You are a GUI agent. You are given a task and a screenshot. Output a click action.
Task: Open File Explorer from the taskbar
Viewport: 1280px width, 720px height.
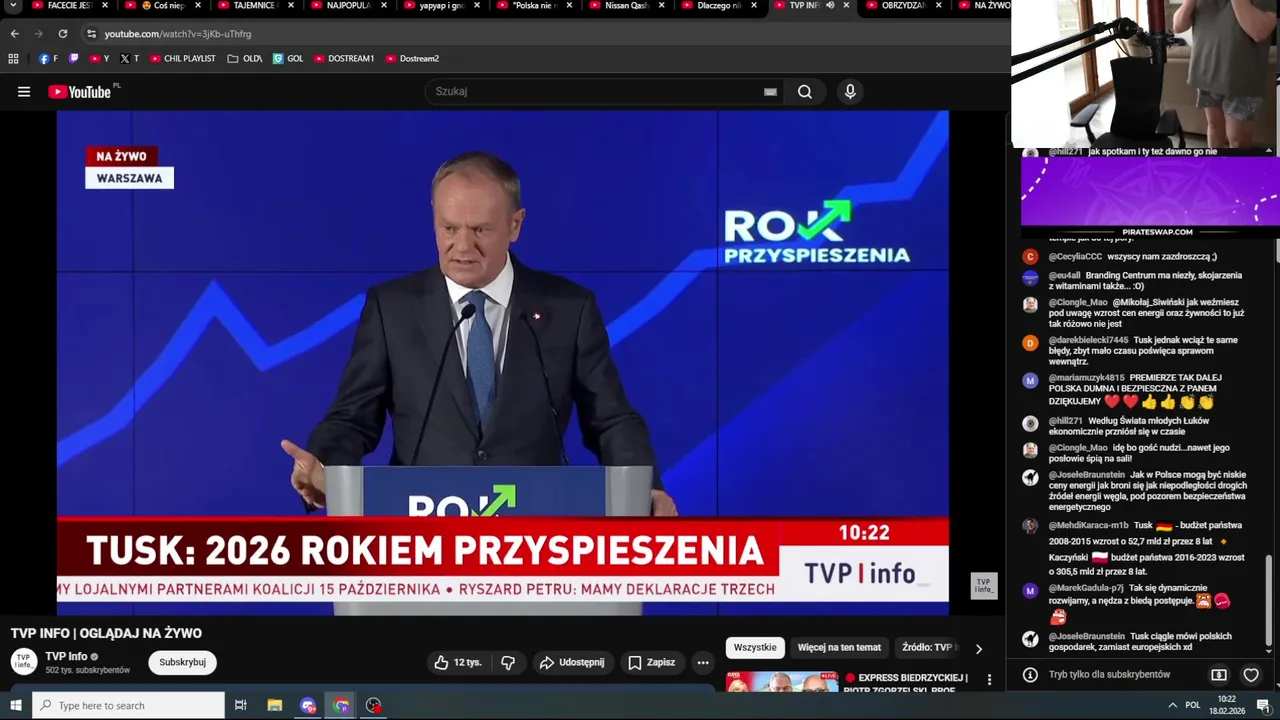275,706
